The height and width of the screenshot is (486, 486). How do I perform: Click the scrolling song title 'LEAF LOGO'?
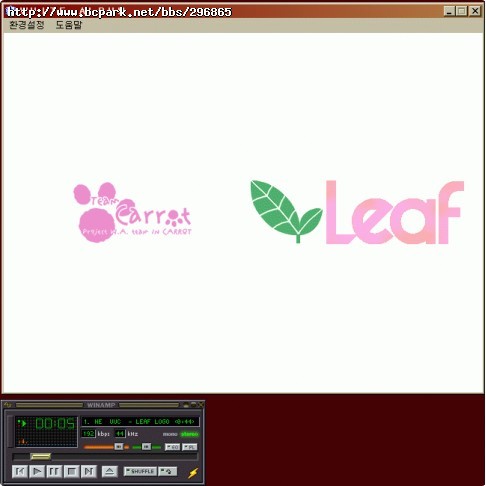pos(152,422)
